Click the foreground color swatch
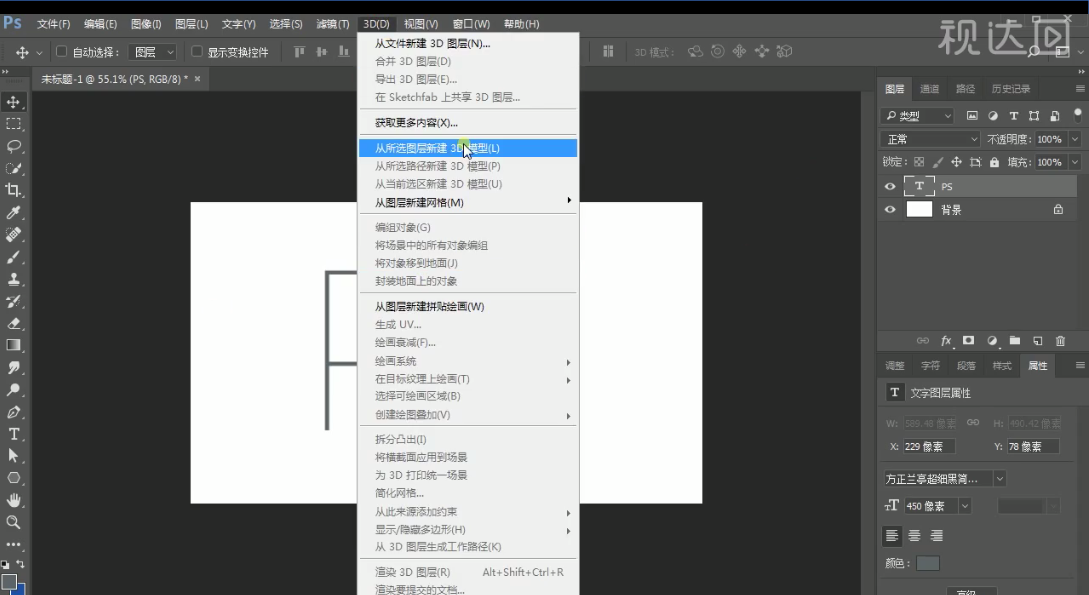This screenshot has width=1089, height=595. coord(8,582)
